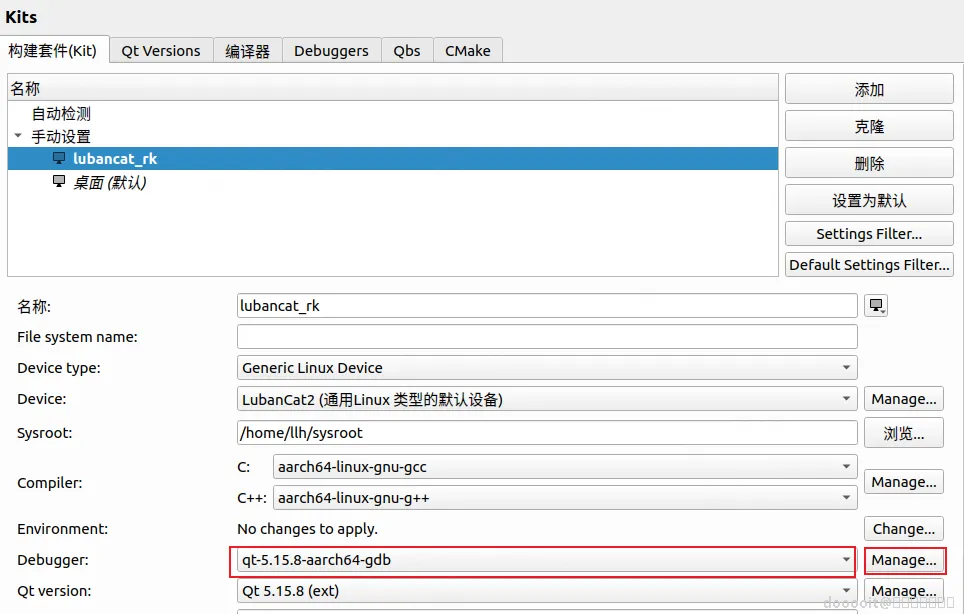Click 浏览... button for Sysroot
This screenshot has height=614, width=964.
pos(903,433)
